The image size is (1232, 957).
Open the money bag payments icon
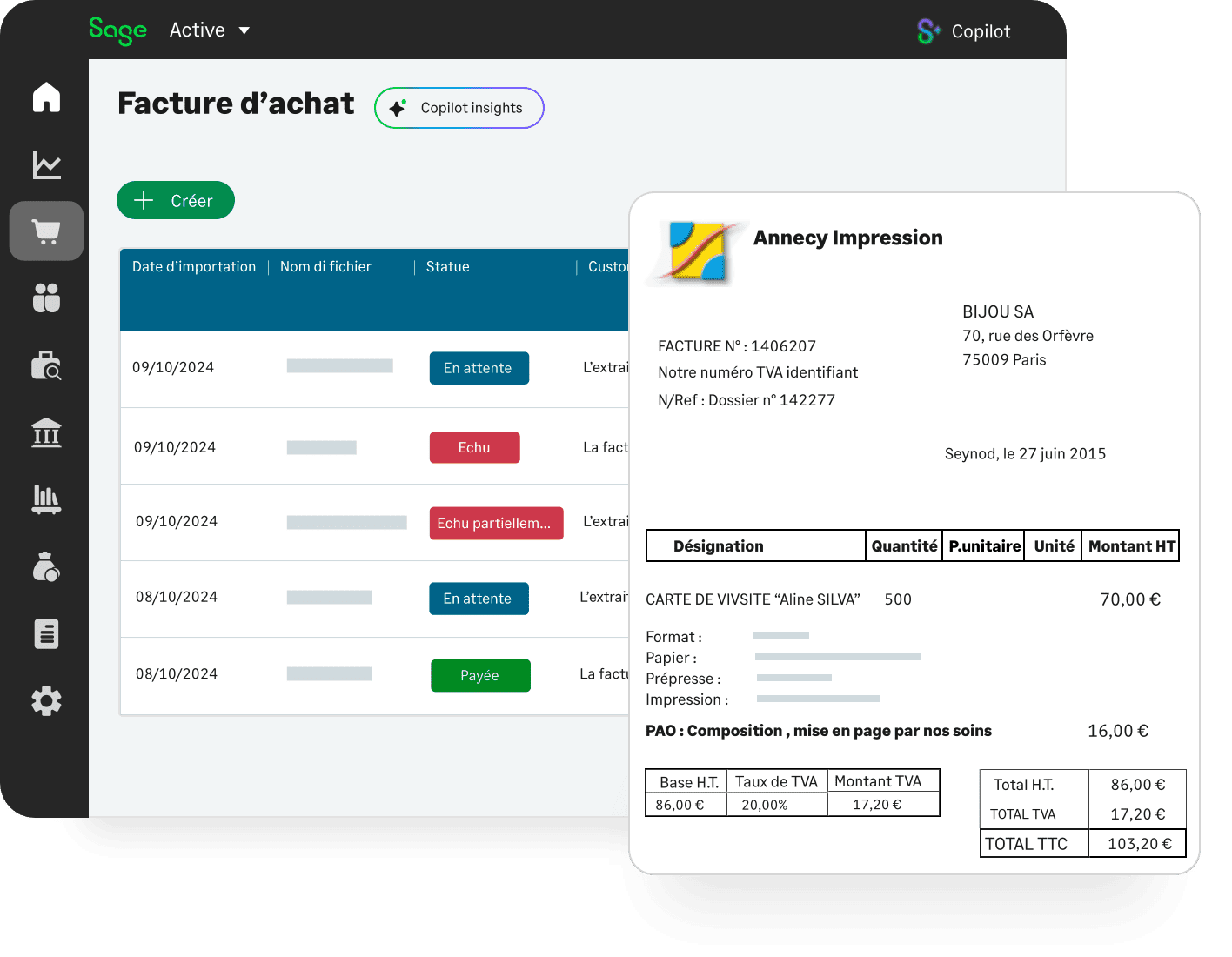(45, 567)
